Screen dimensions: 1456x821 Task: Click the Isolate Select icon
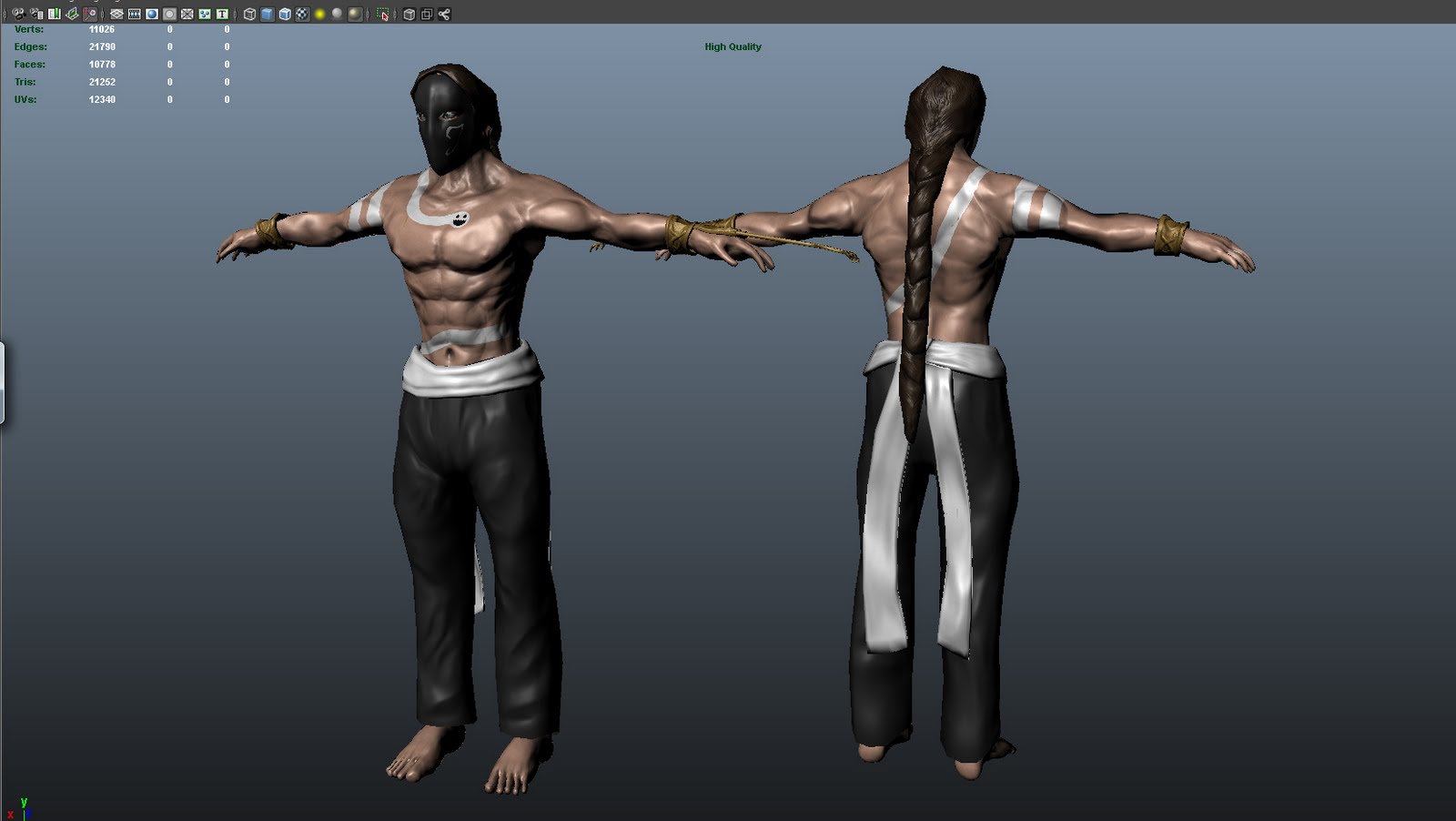point(383,14)
